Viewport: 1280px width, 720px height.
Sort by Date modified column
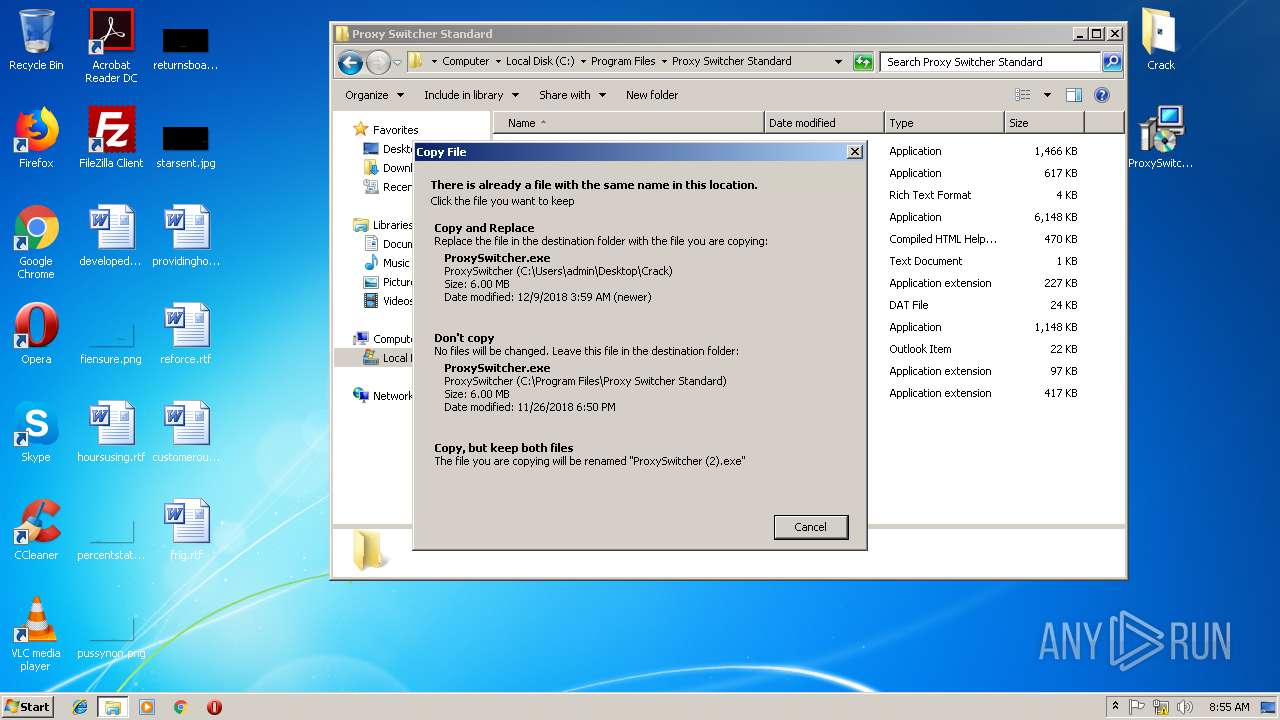point(824,123)
